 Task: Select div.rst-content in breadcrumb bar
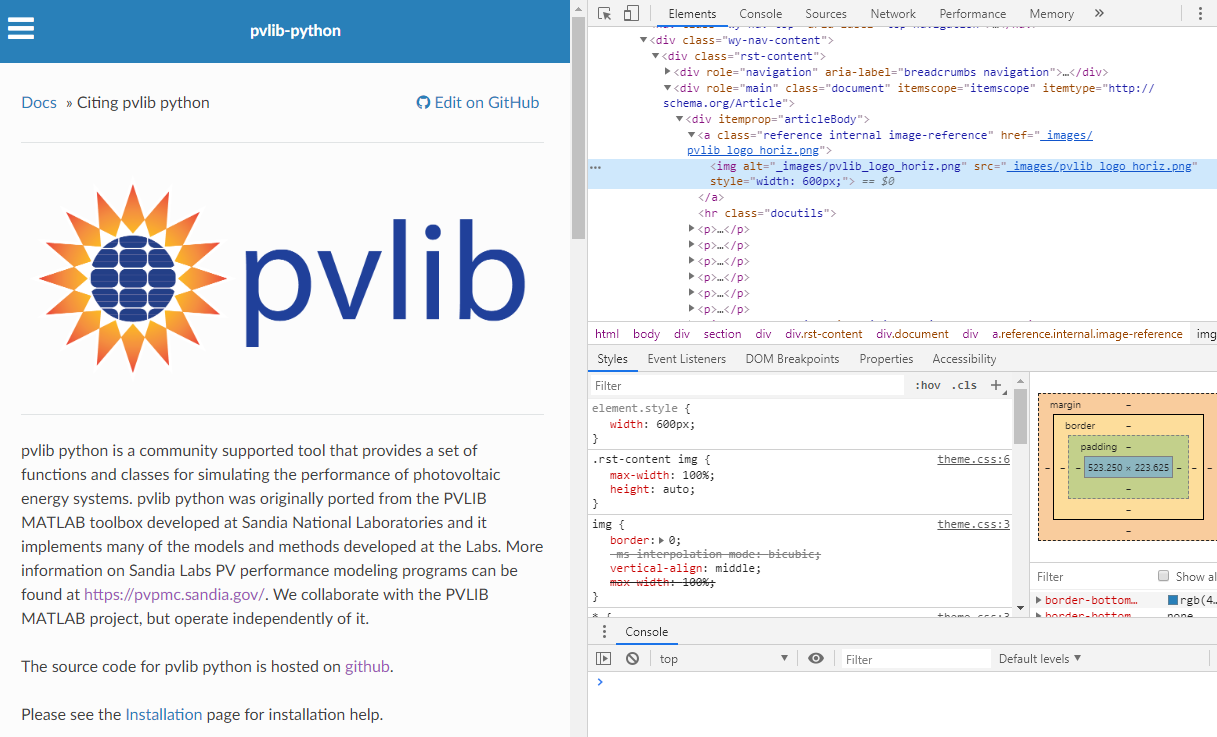tap(823, 334)
